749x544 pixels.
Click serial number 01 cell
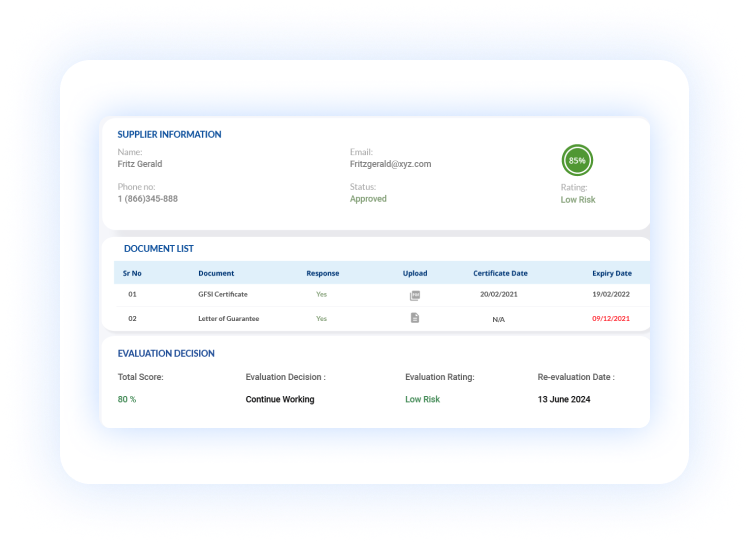[x=132, y=294]
